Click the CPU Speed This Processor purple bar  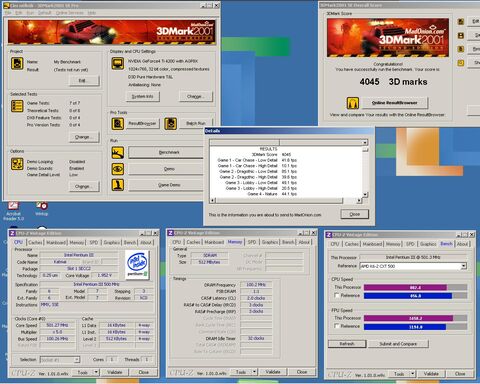pos(405,288)
